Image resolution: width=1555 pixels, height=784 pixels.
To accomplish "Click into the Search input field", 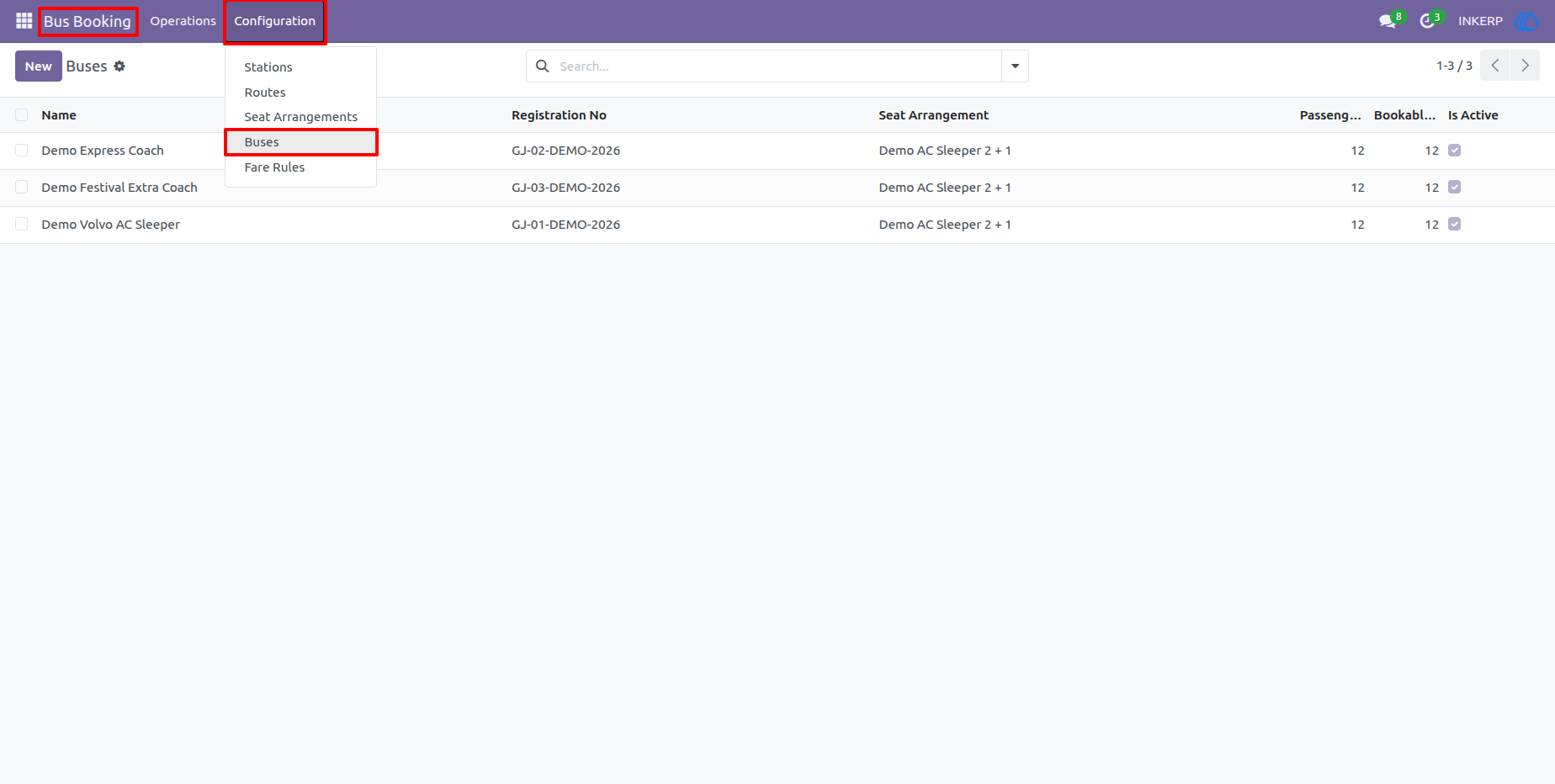I will click(778, 66).
